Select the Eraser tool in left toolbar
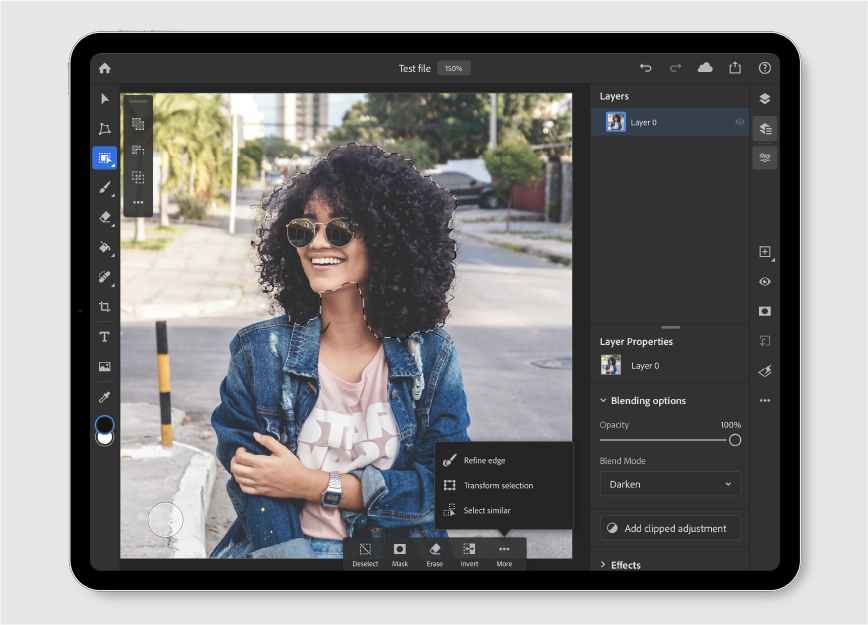The width and height of the screenshot is (868, 625). pos(104,217)
